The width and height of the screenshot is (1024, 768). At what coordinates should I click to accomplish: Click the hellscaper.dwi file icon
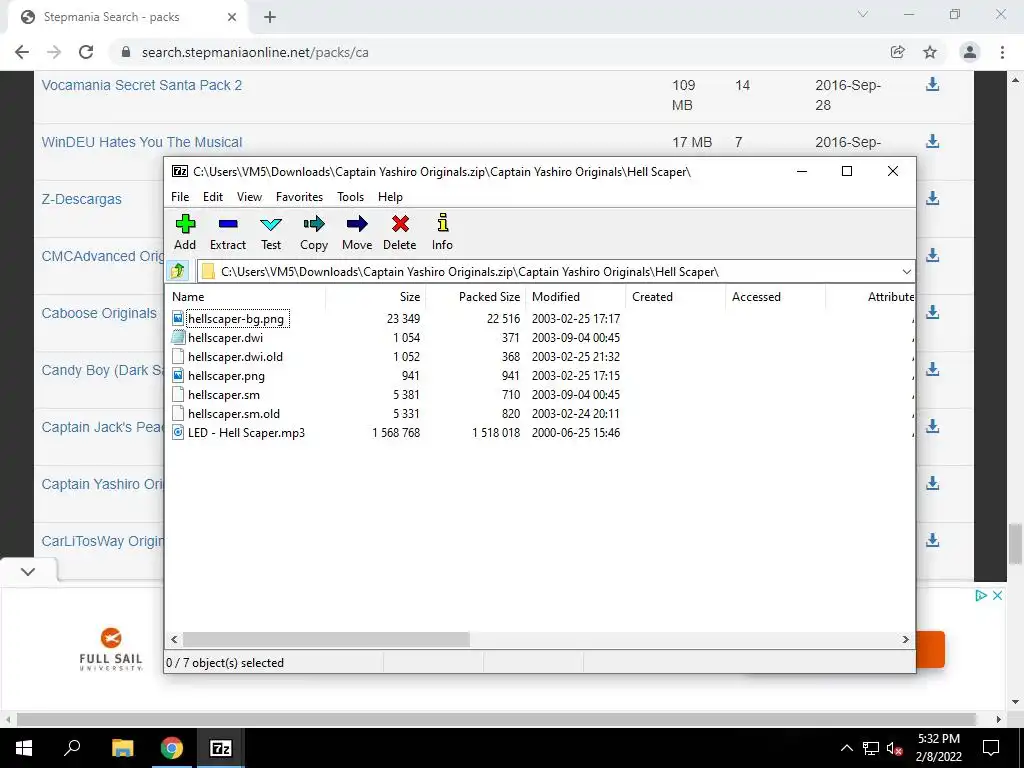178,338
